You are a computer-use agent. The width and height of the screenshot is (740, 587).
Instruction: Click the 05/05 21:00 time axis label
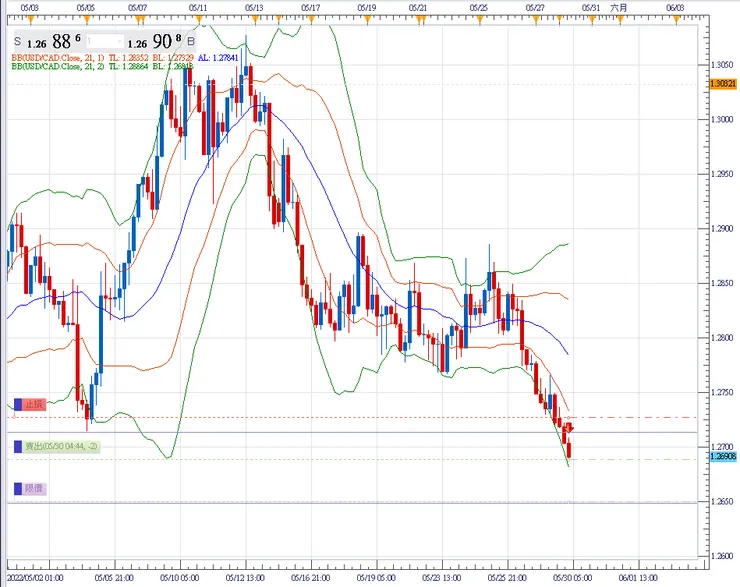[x=114, y=578]
